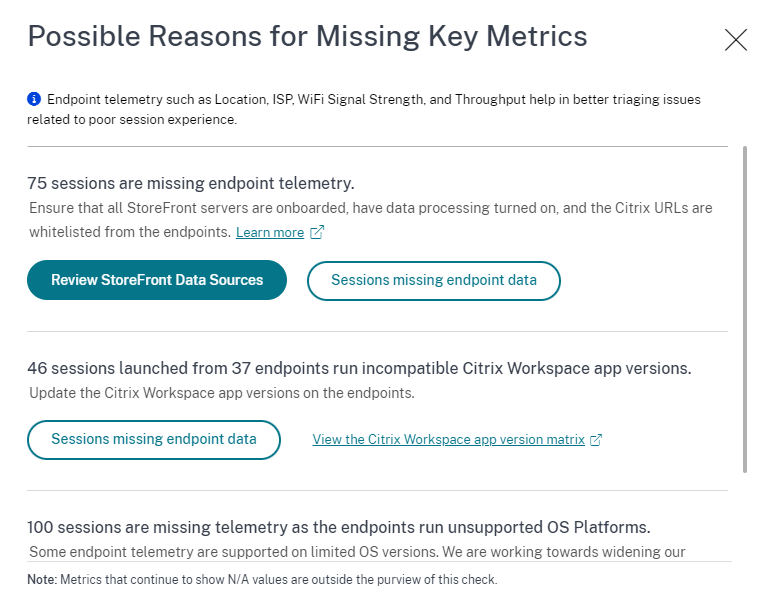The height and width of the screenshot is (604, 768).
Task: Select the 75 sessions missing endpoint telemetry heading
Action: coord(191,184)
